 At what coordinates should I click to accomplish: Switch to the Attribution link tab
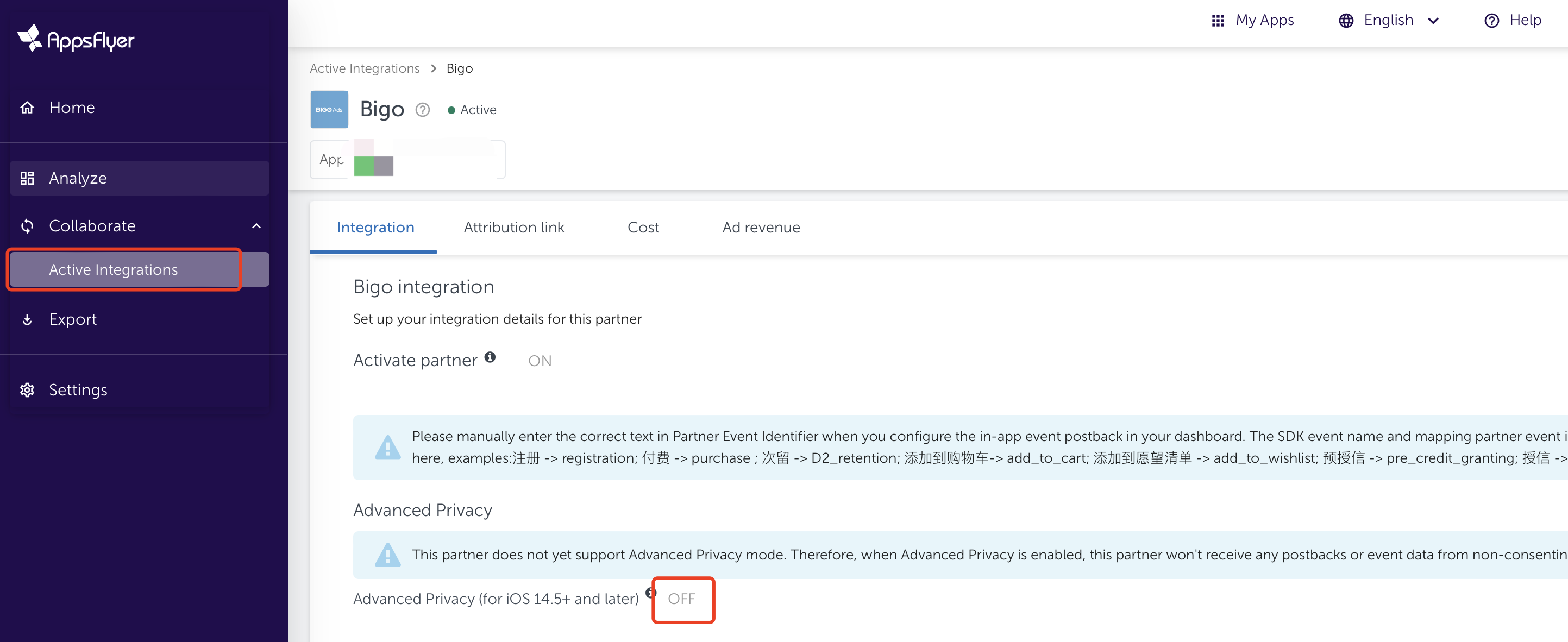514,228
